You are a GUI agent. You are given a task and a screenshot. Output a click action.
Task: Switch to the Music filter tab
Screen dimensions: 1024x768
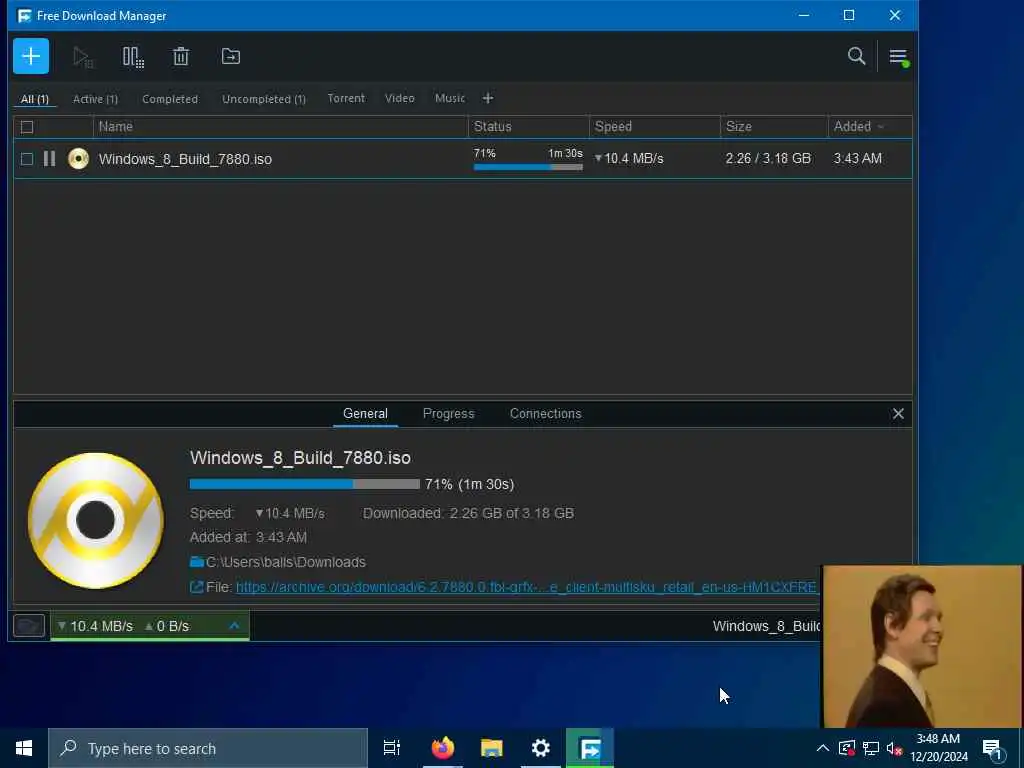pyautogui.click(x=450, y=98)
